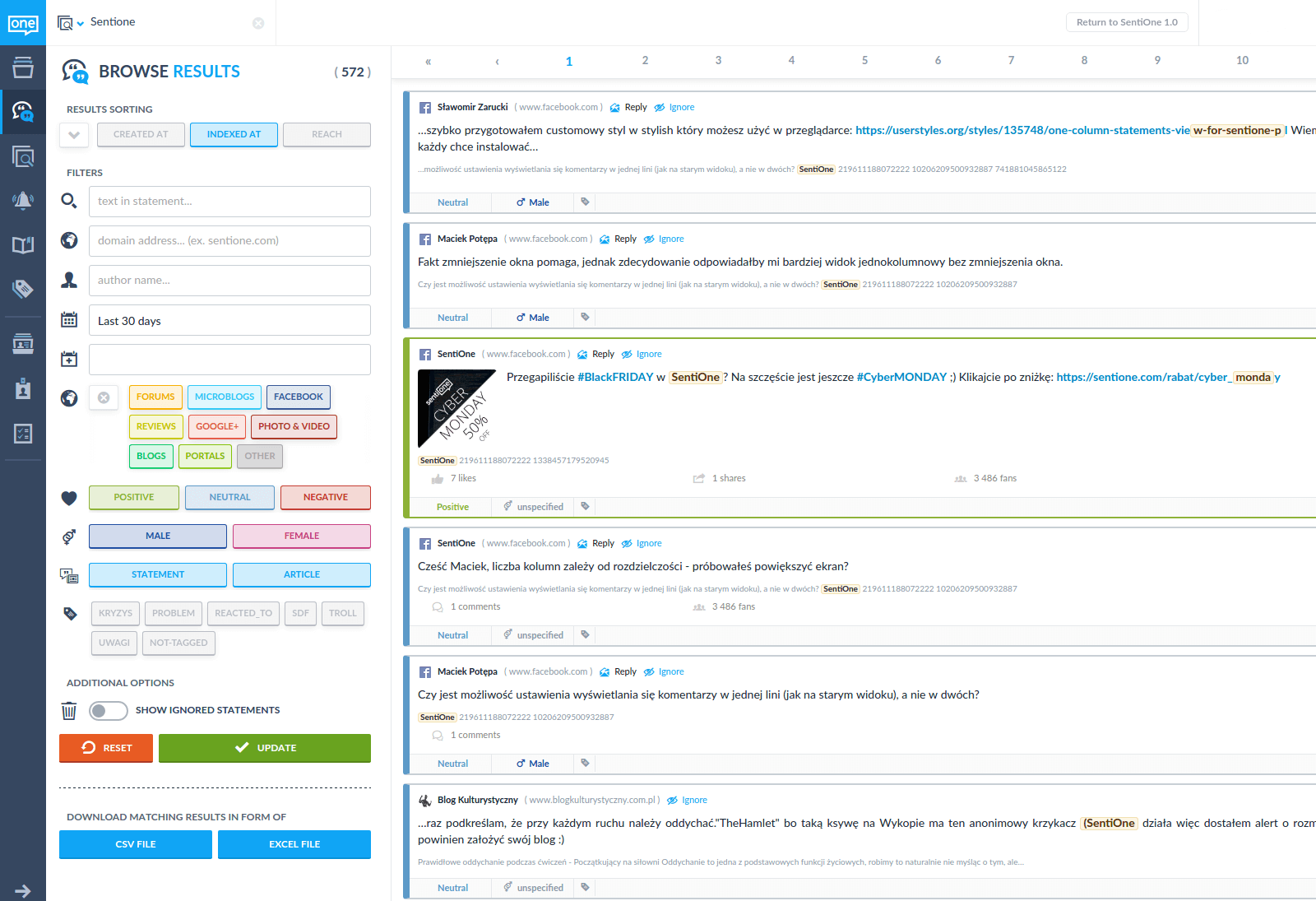This screenshot has height=901, width=1316.
Task: Ignore the Blog Kulturystyczny statement
Action: tap(687, 801)
